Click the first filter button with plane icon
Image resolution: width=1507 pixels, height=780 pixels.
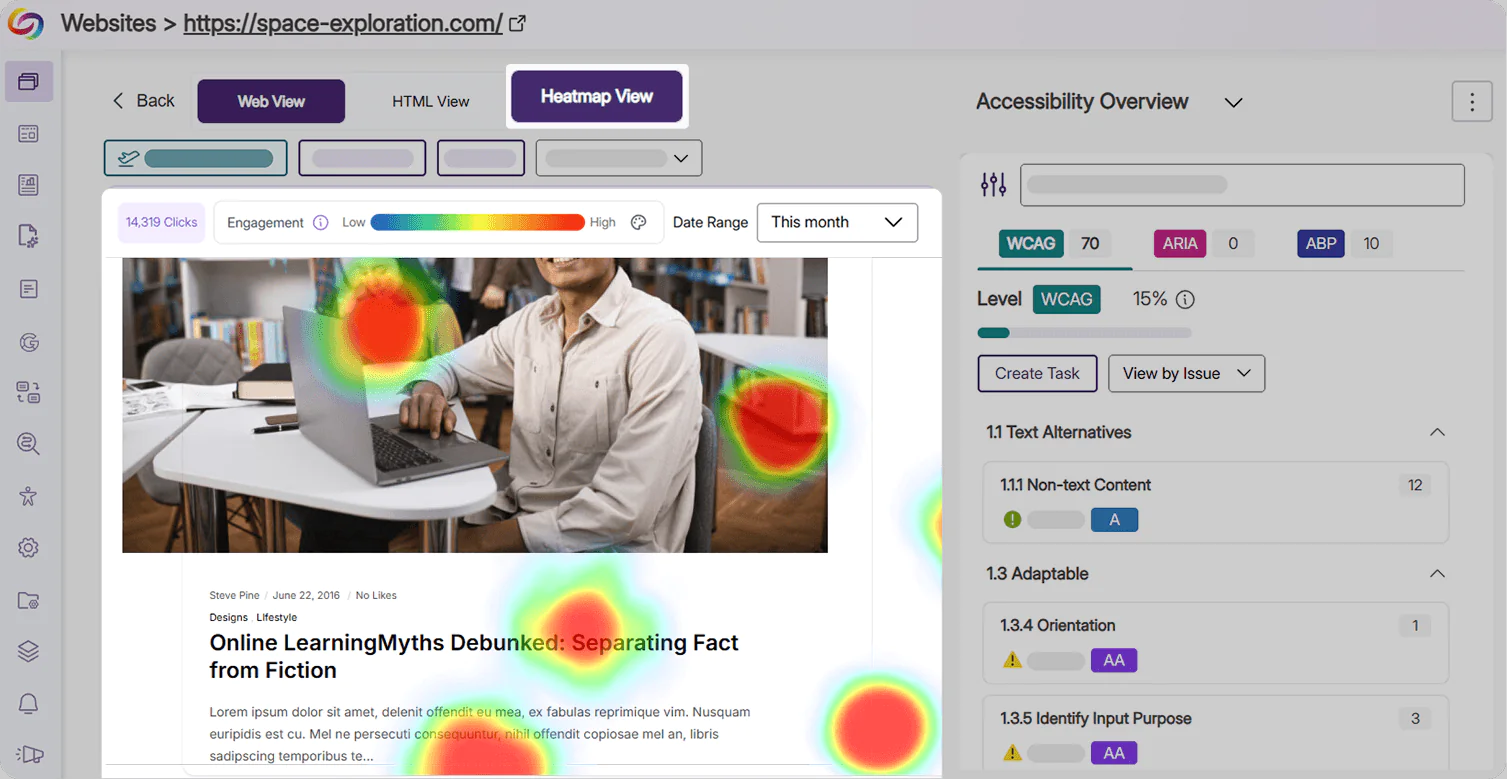tap(195, 158)
